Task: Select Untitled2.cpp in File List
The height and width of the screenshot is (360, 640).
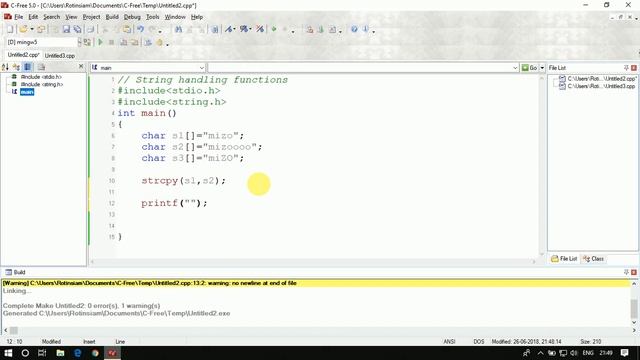Action: 602,78
